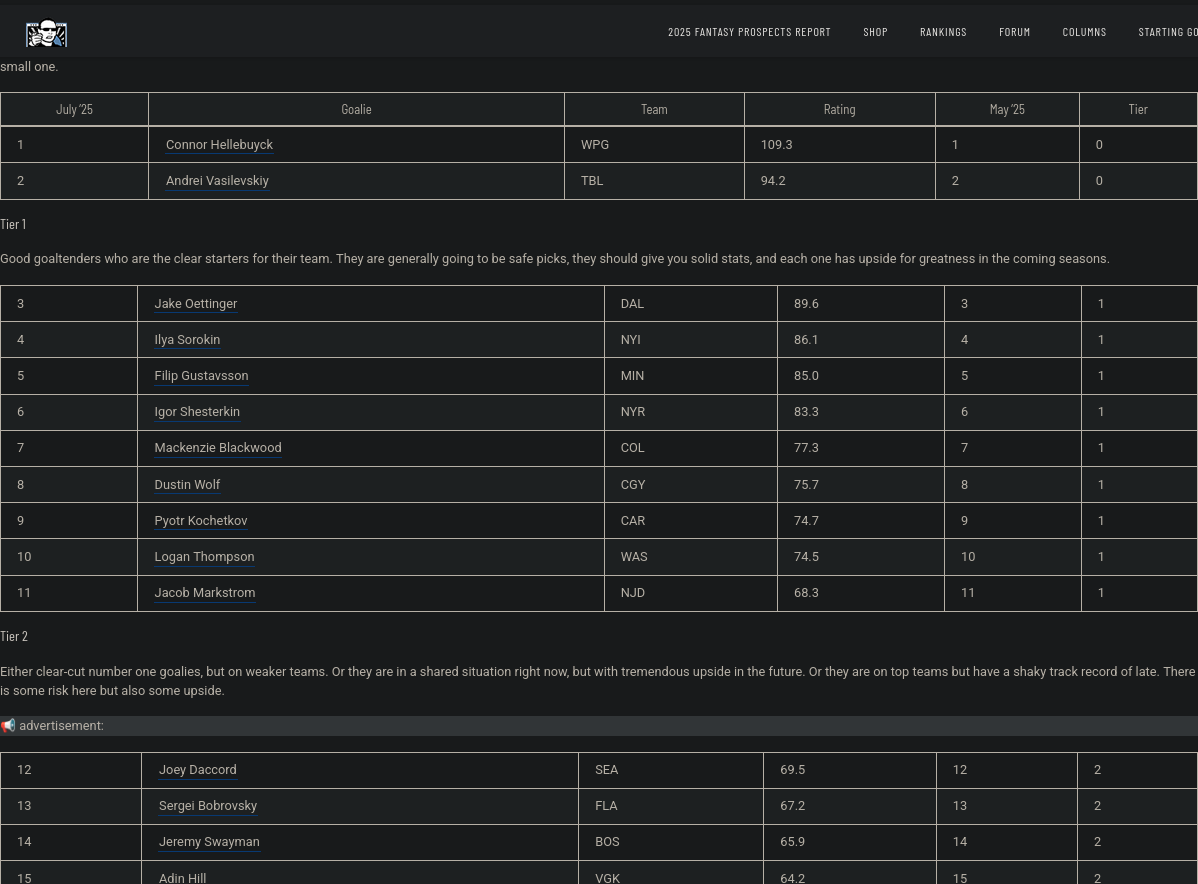Select Swayman's rating value 65.9
The image size is (1198, 884).
pyautogui.click(x=792, y=841)
